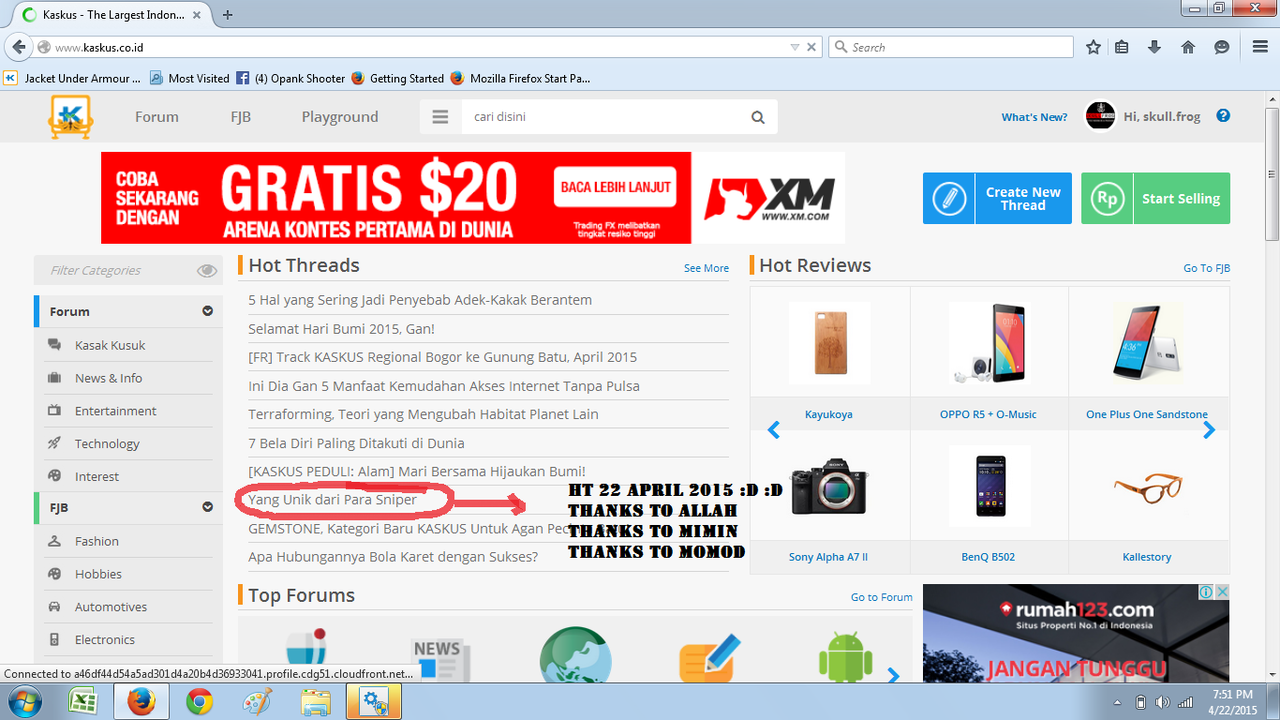Open Chrome from the Windows taskbar
This screenshot has width=1280, height=720.
199,702
